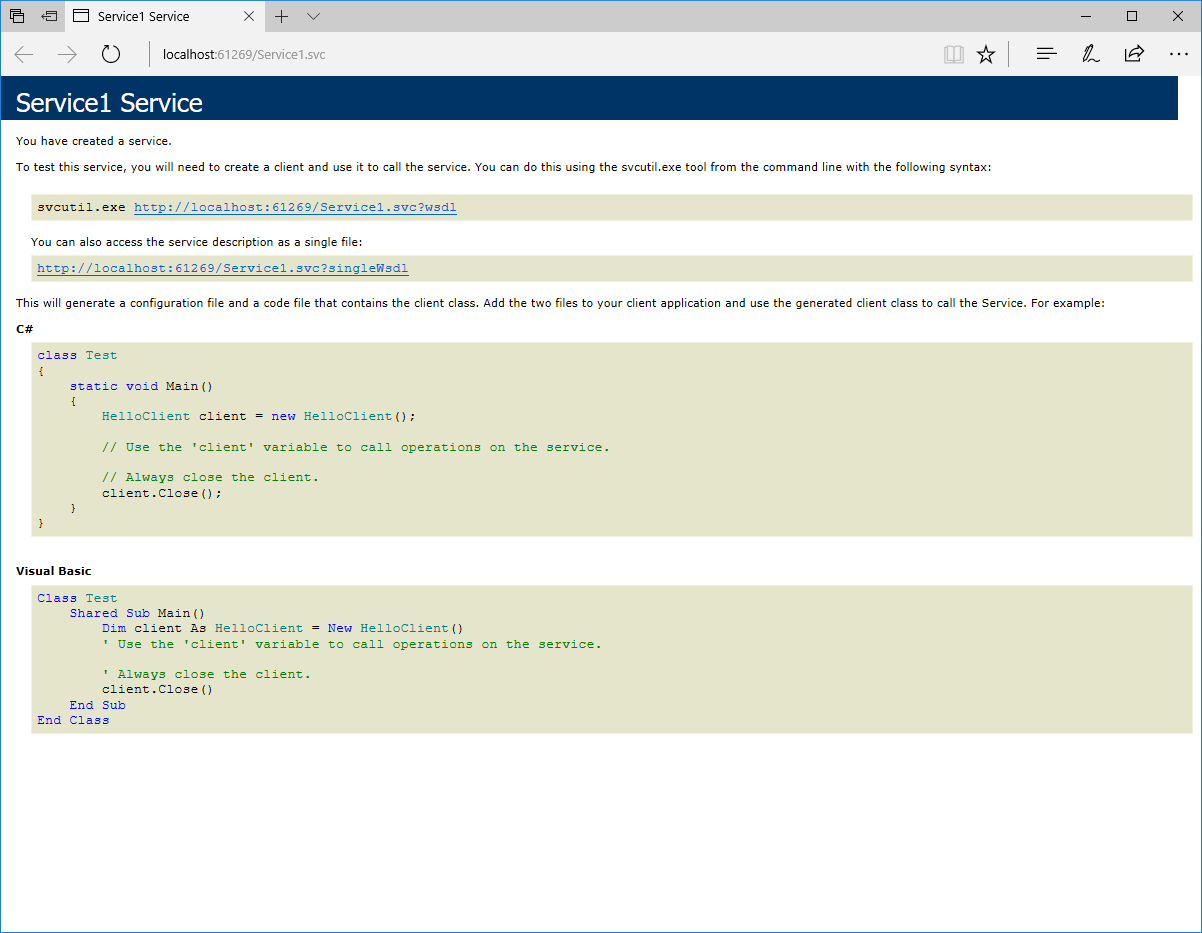The height and width of the screenshot is (933, 1202).
Task: Expand the tab previews chevron
Action: [x=314, y=16]
